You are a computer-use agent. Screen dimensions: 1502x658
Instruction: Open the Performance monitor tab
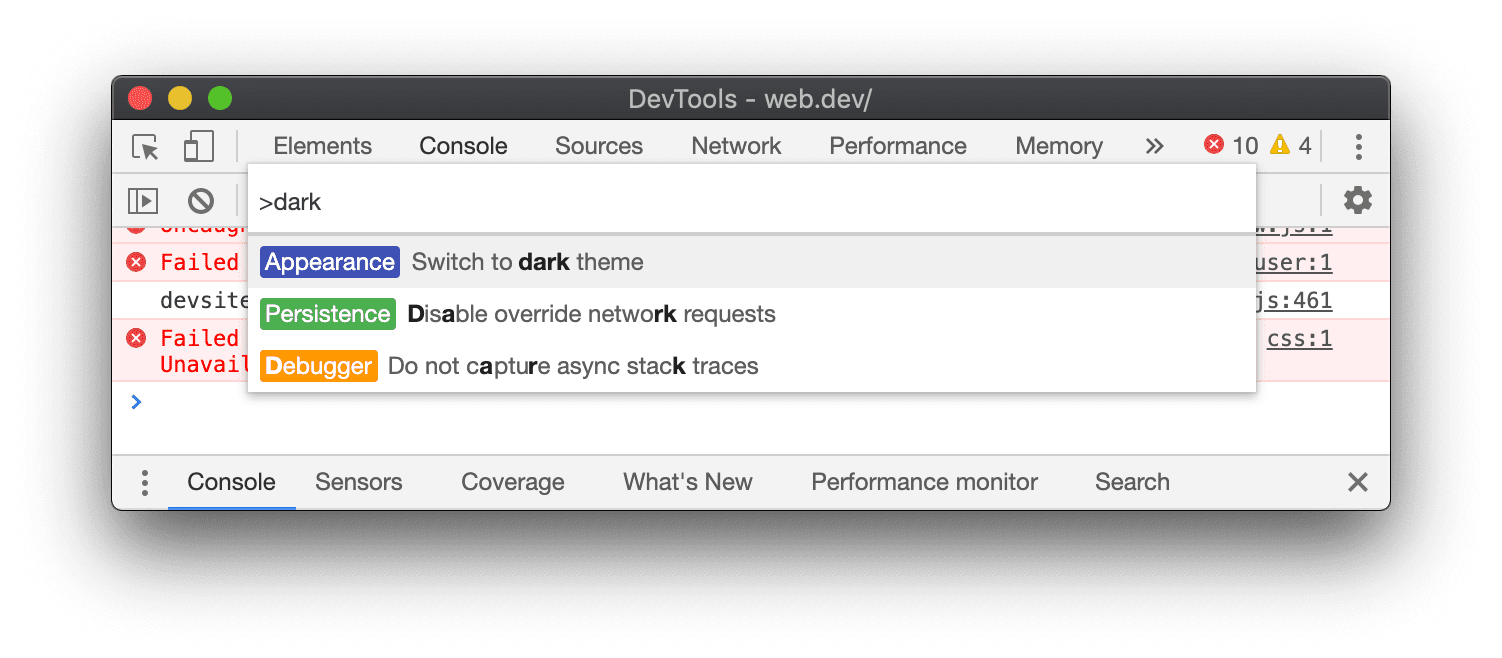923,482
